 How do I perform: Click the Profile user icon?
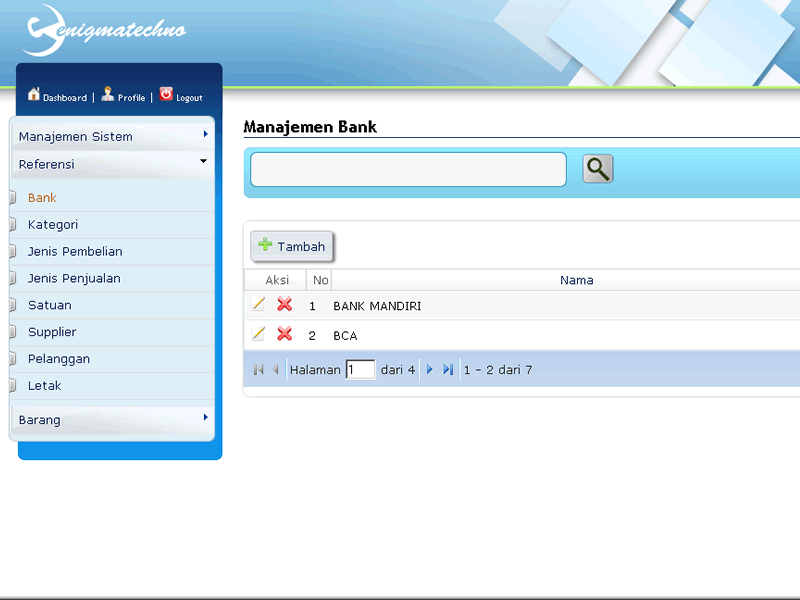108,94
